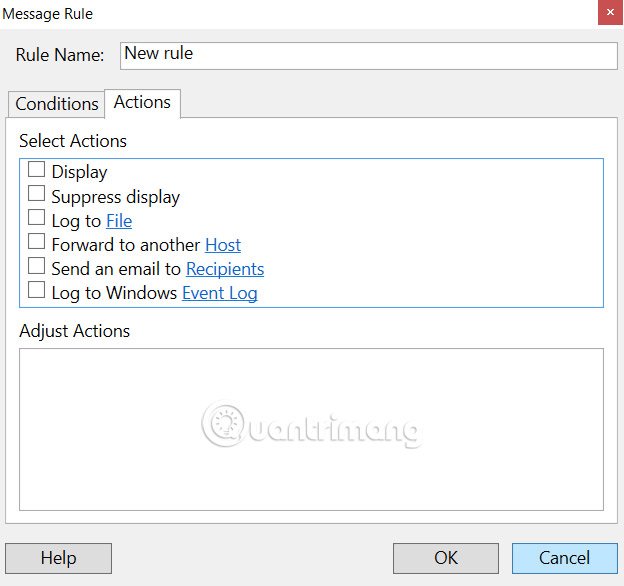The height and width of the screenshot is (586, 624).
Task: Open the File link
Action: (x=119, y=221)
